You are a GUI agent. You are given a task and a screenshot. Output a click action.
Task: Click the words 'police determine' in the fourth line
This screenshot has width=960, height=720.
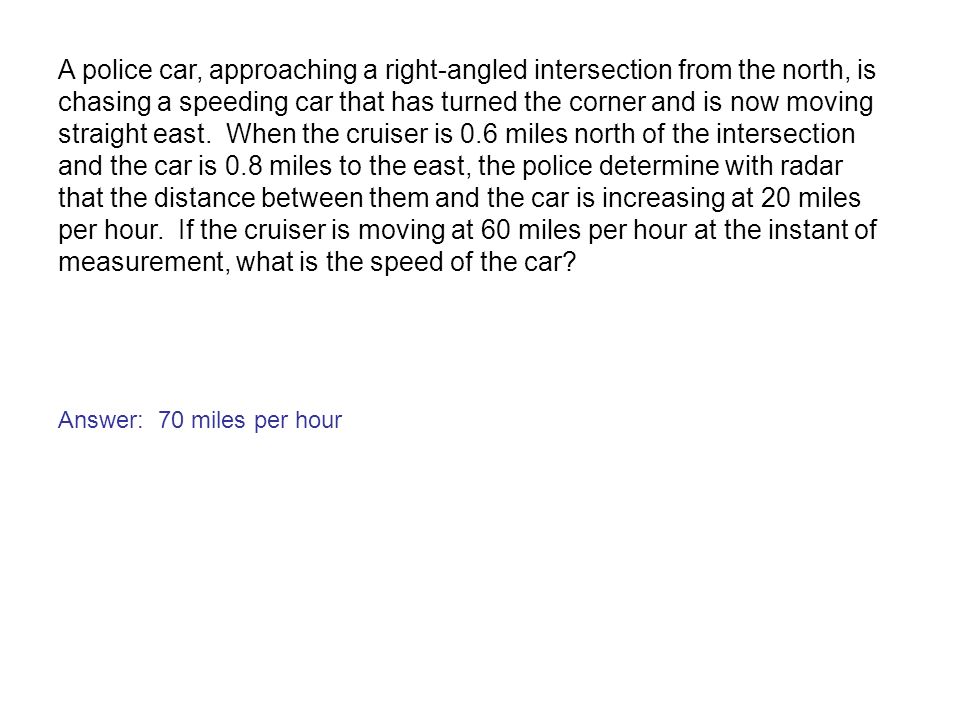[620, 165]
